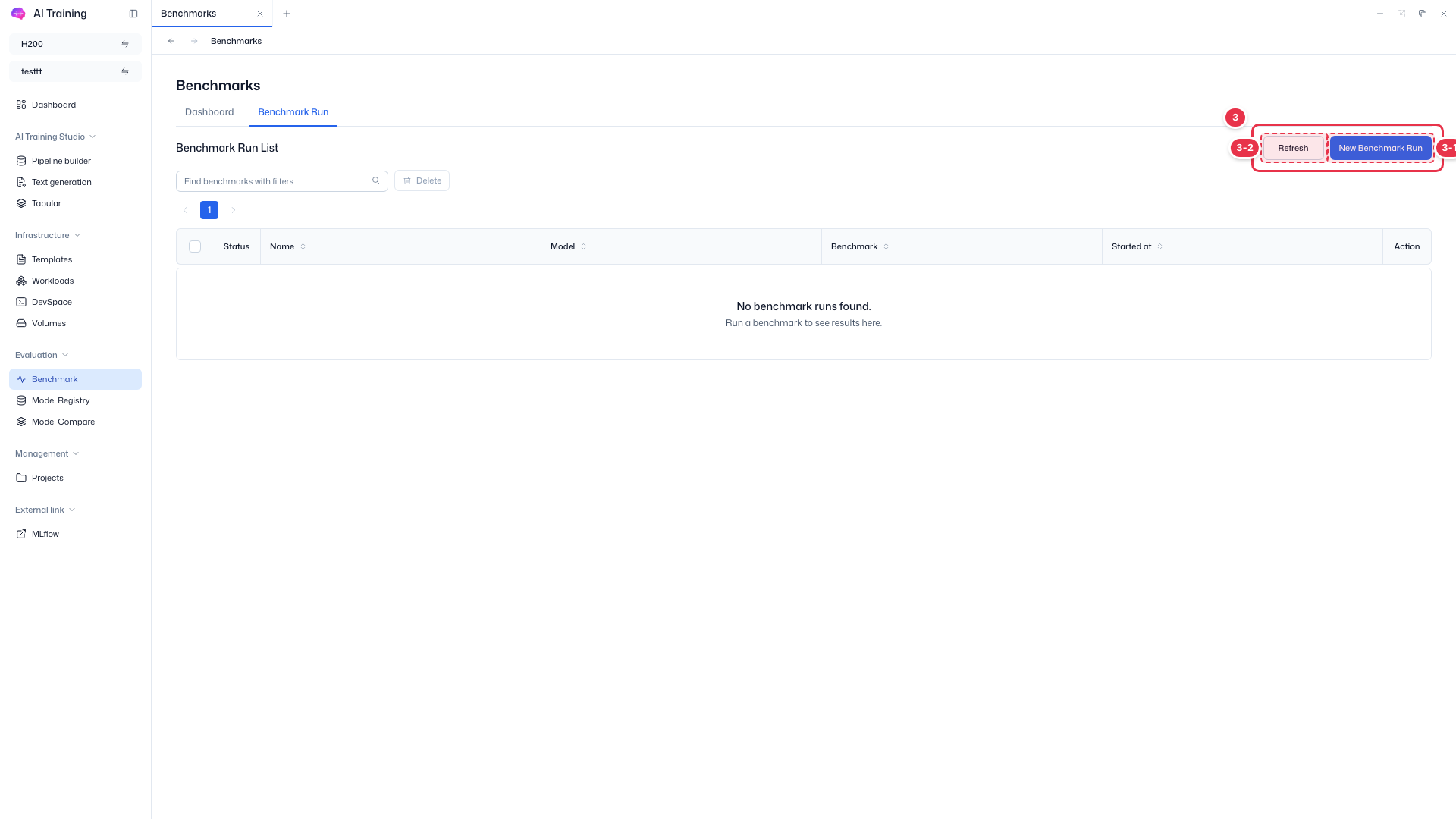Open a new tab with the plus icon
This screenshot has height=819, width=1456.
[x=287, y=14]
